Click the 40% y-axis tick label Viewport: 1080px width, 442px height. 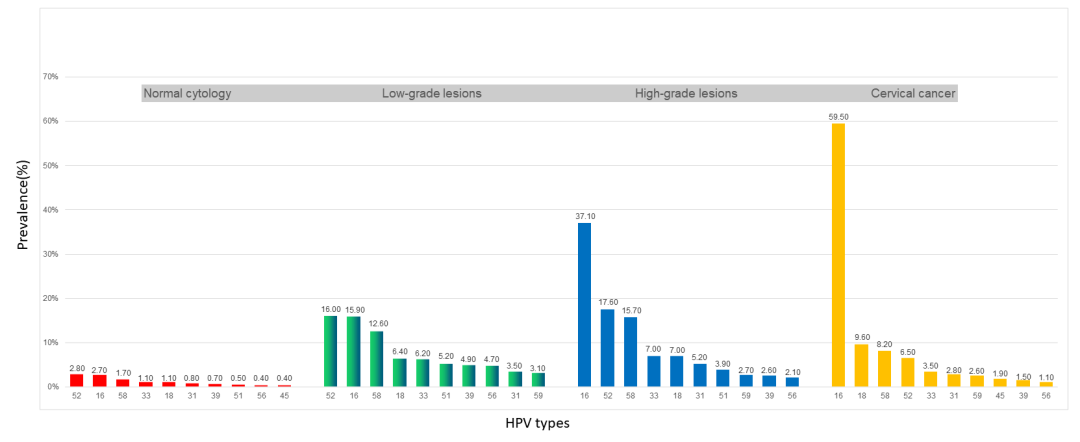pos(50,209)
